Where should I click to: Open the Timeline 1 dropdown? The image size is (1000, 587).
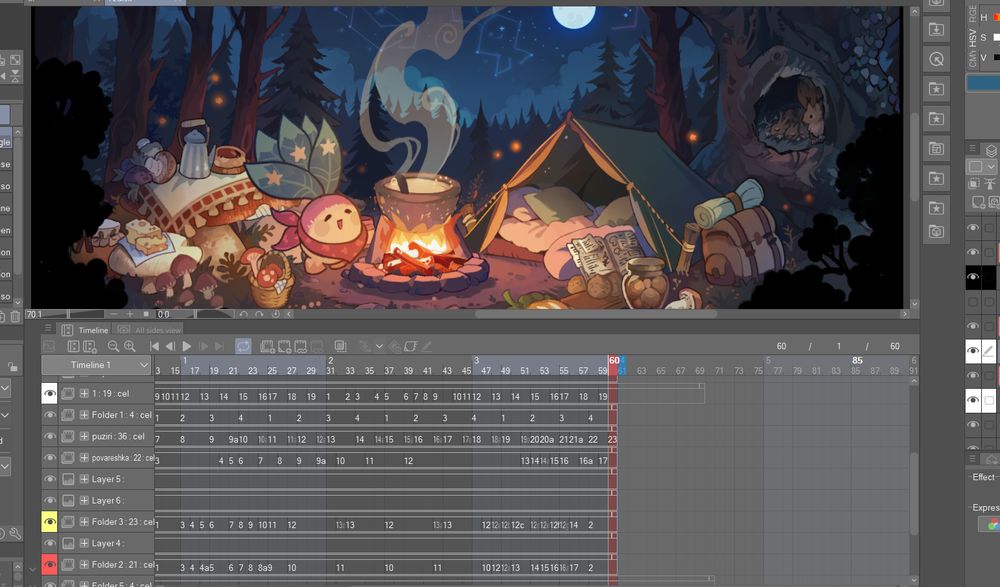[98, 365]
